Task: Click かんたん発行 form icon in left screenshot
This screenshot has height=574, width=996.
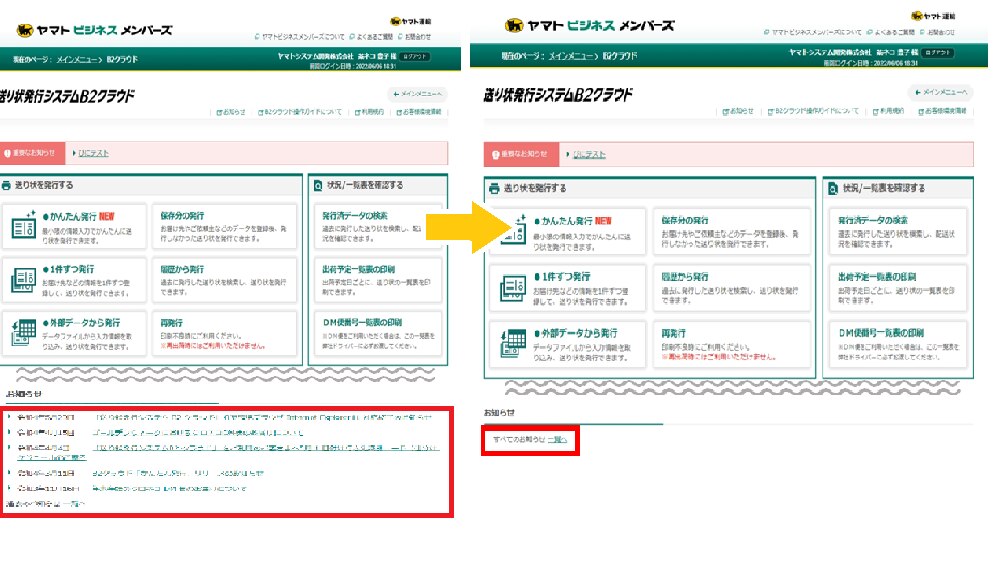Action: 24,225
